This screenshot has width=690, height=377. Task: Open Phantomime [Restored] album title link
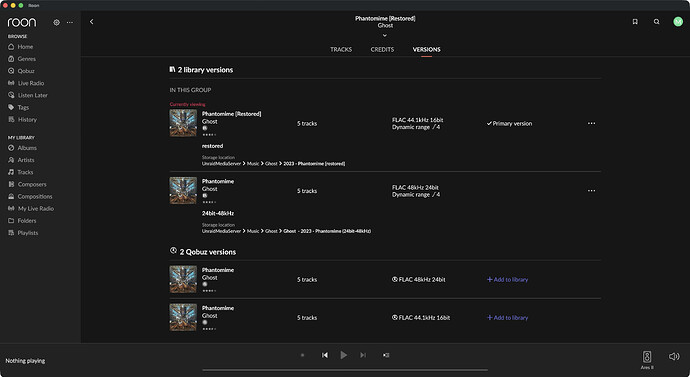[231, 114]
